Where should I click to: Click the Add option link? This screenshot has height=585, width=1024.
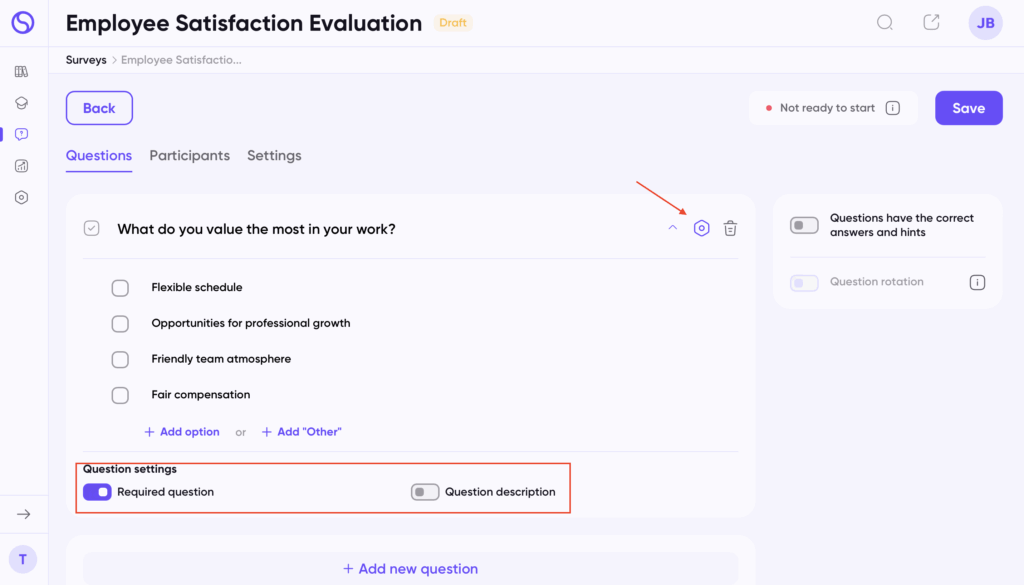tap(182, 432)
